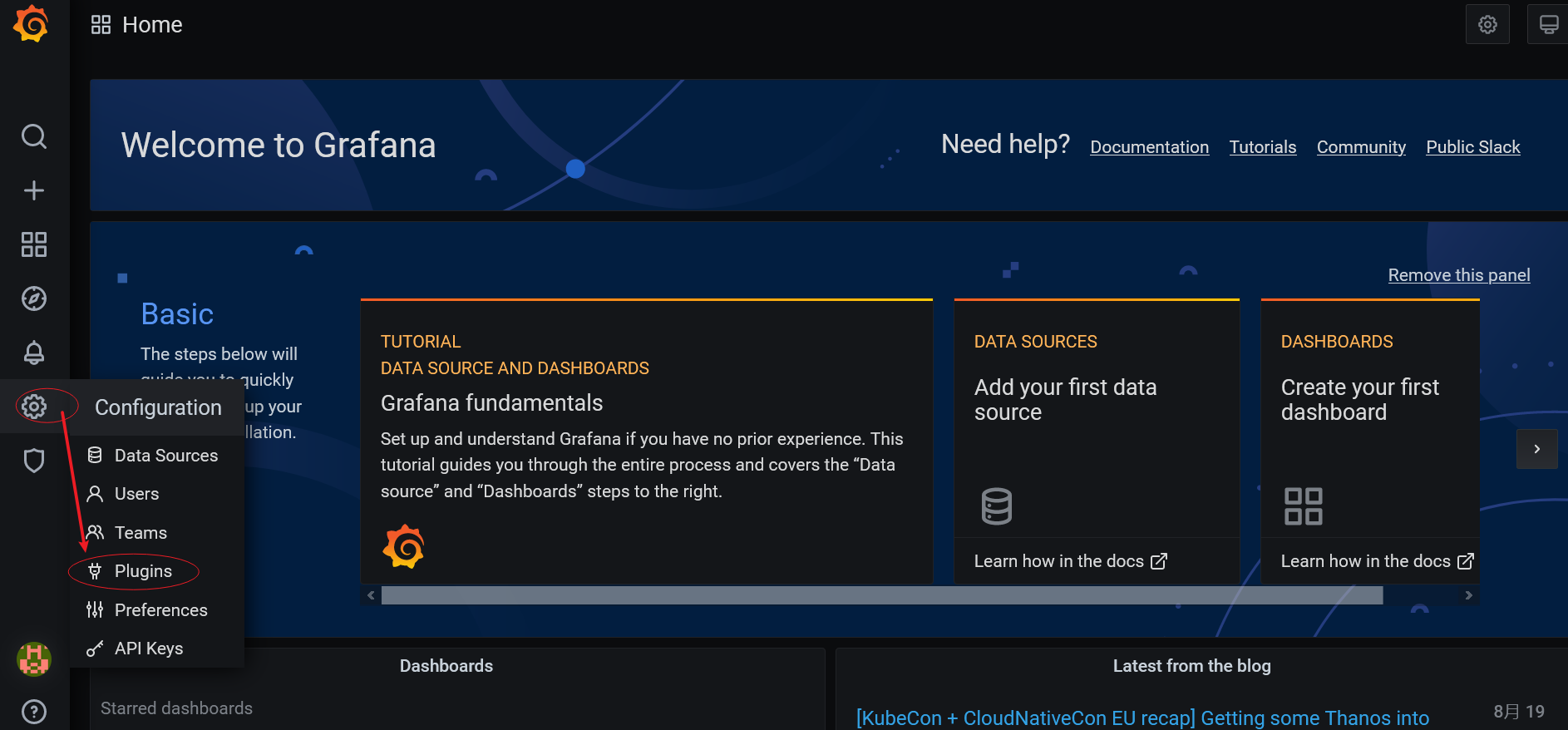This screenshot has height=730, width=1568.
Task: Open the Alerting bell icon
Action: tap(34, 353)
